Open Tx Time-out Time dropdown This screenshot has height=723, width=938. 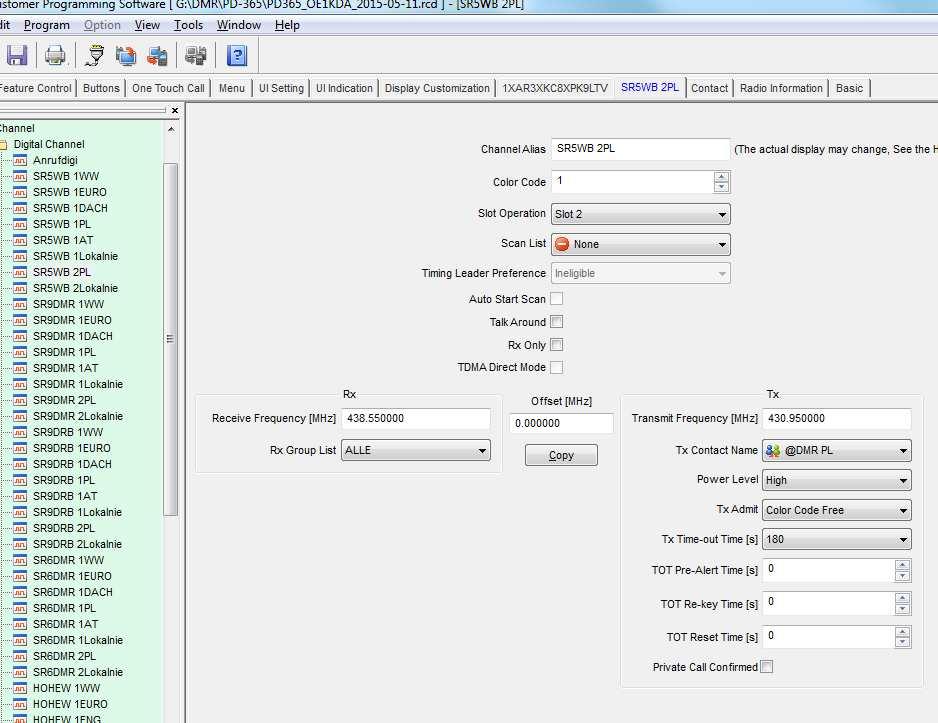pos(837,539)
